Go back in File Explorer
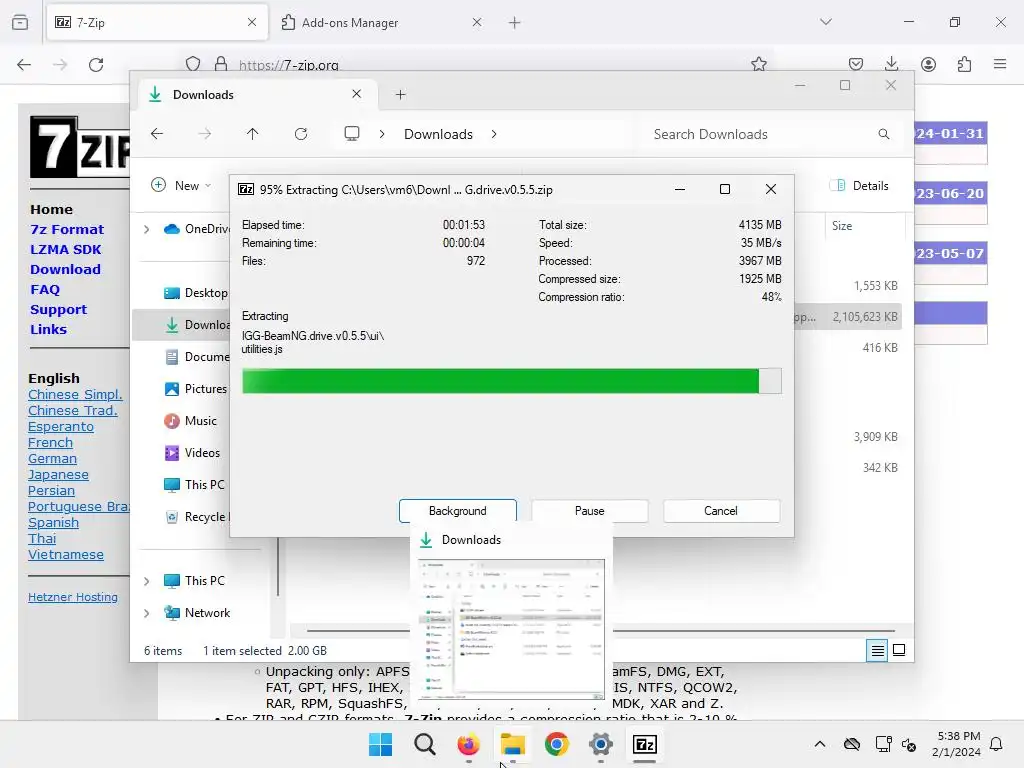The height and width of the screenshot is (768, 1024). (x=157, y=134)
